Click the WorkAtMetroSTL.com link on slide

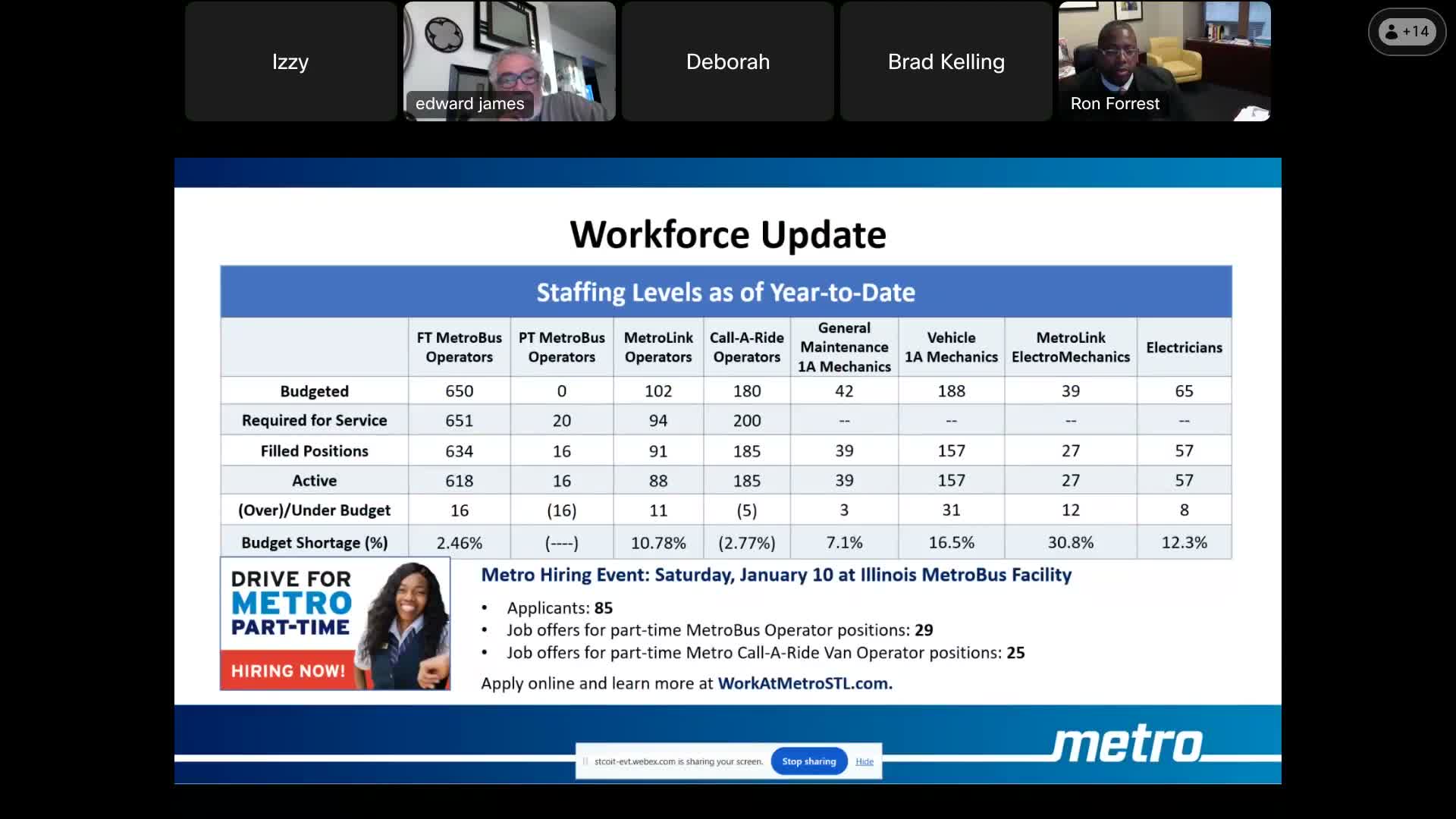click(x=805, y=683)
